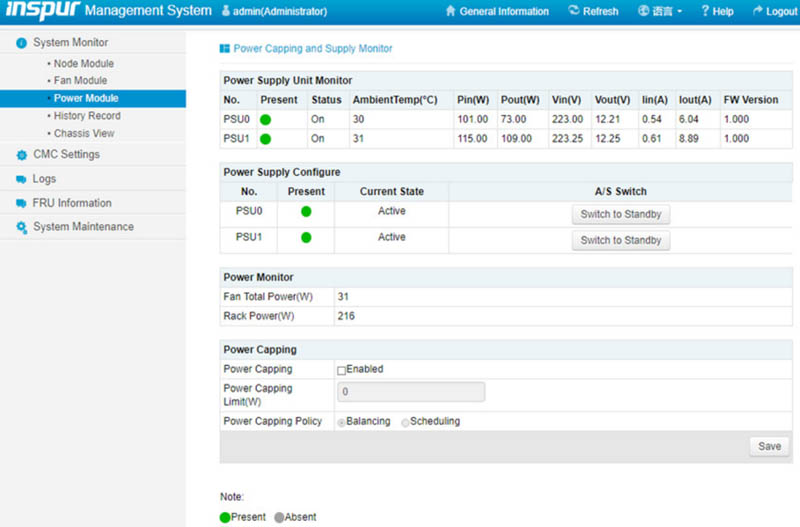
Task: Open the Fan Module page
Action: [80, 81]
